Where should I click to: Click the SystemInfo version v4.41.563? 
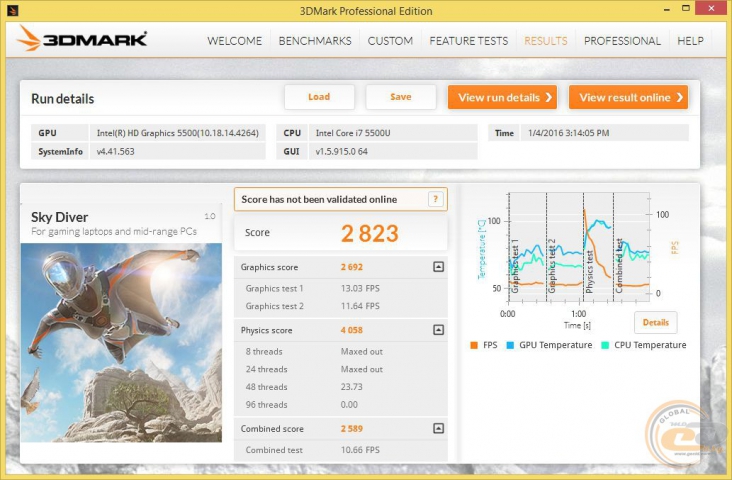pyautogui.click(x=115, y=152)
